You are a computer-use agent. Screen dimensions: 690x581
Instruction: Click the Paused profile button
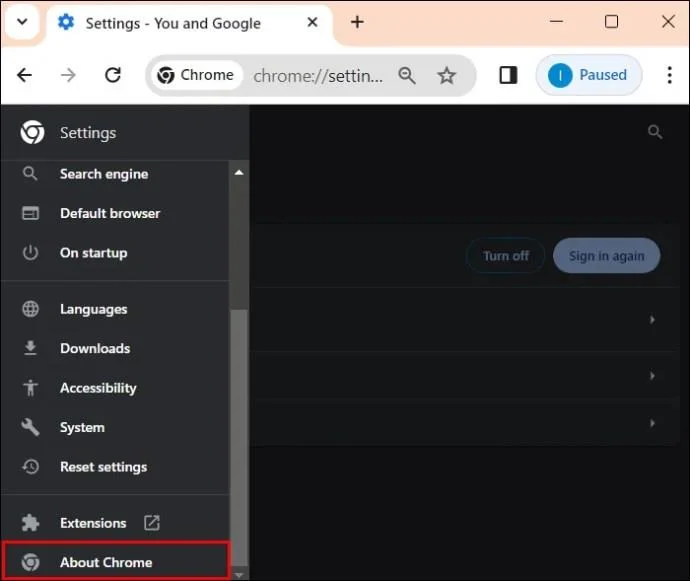coord(589,75)
